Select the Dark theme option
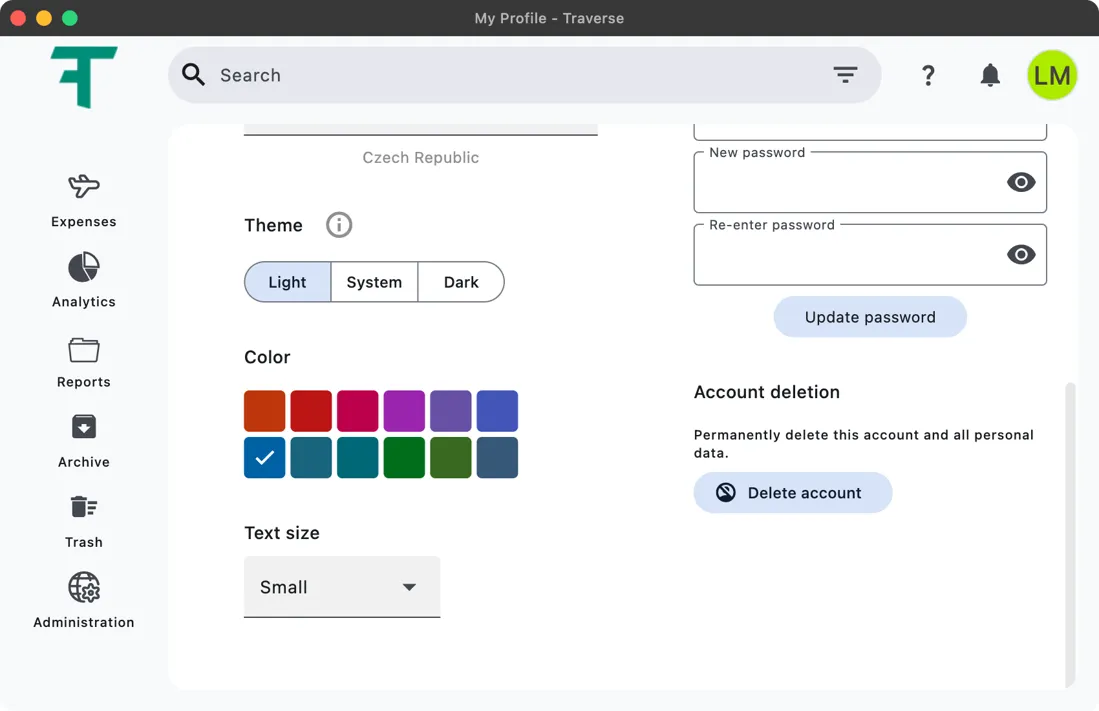The height and width of the screenshot is (711, 1099). [x=461, y=282]
